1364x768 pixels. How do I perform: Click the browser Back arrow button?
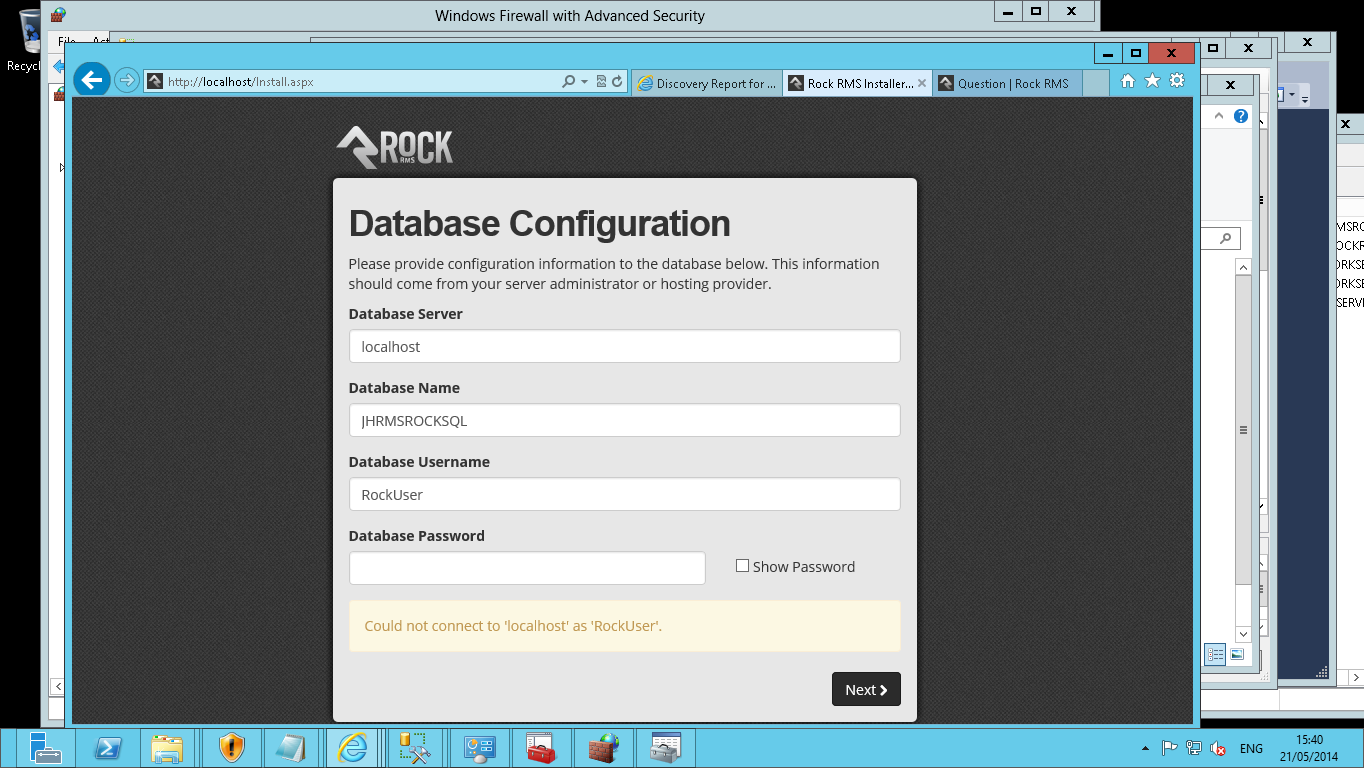92,80
